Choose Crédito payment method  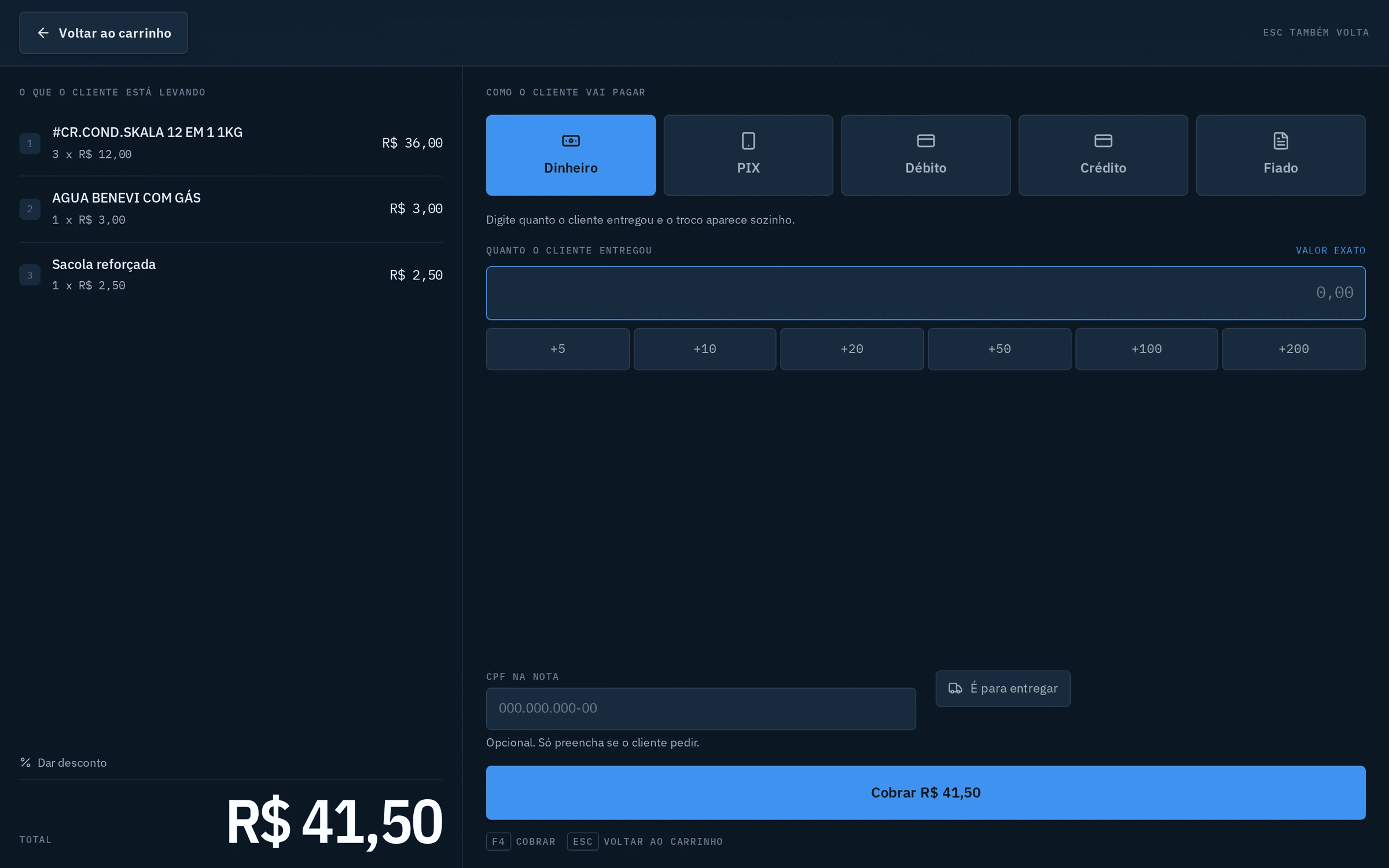[x=1103, y=155]
